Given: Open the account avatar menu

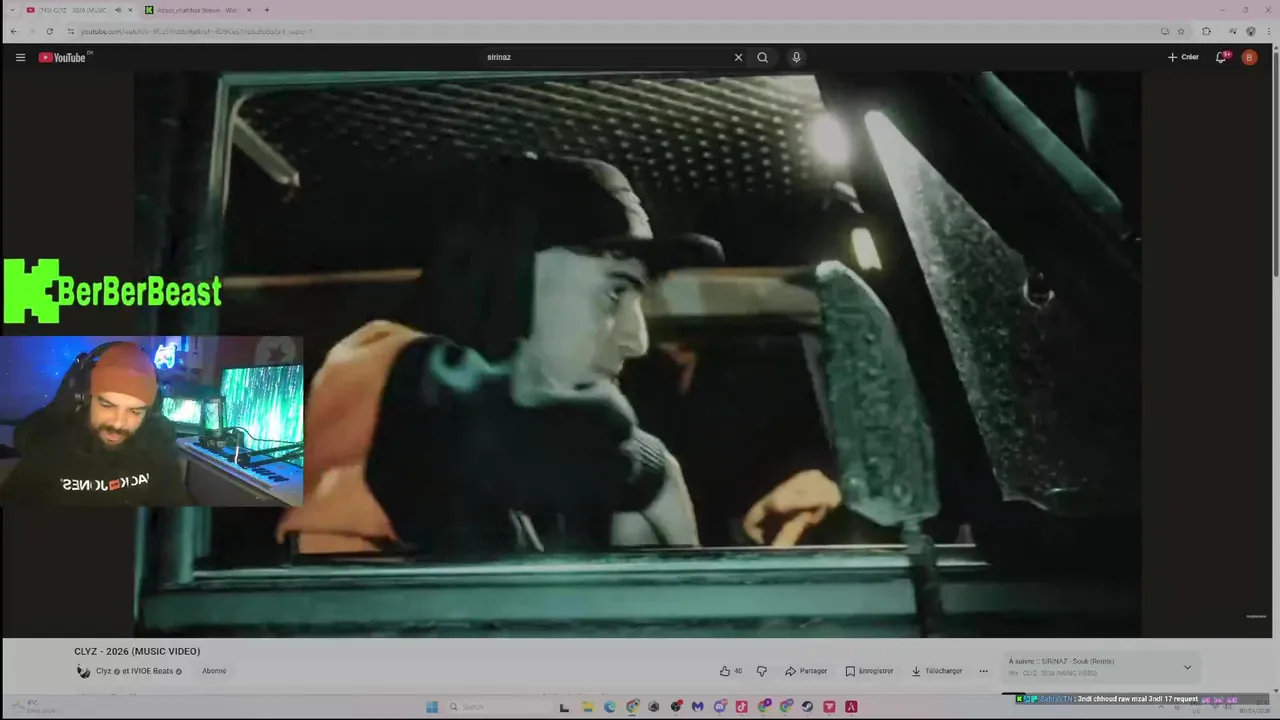Looking at the screenshot, I should click(1249, 57).
